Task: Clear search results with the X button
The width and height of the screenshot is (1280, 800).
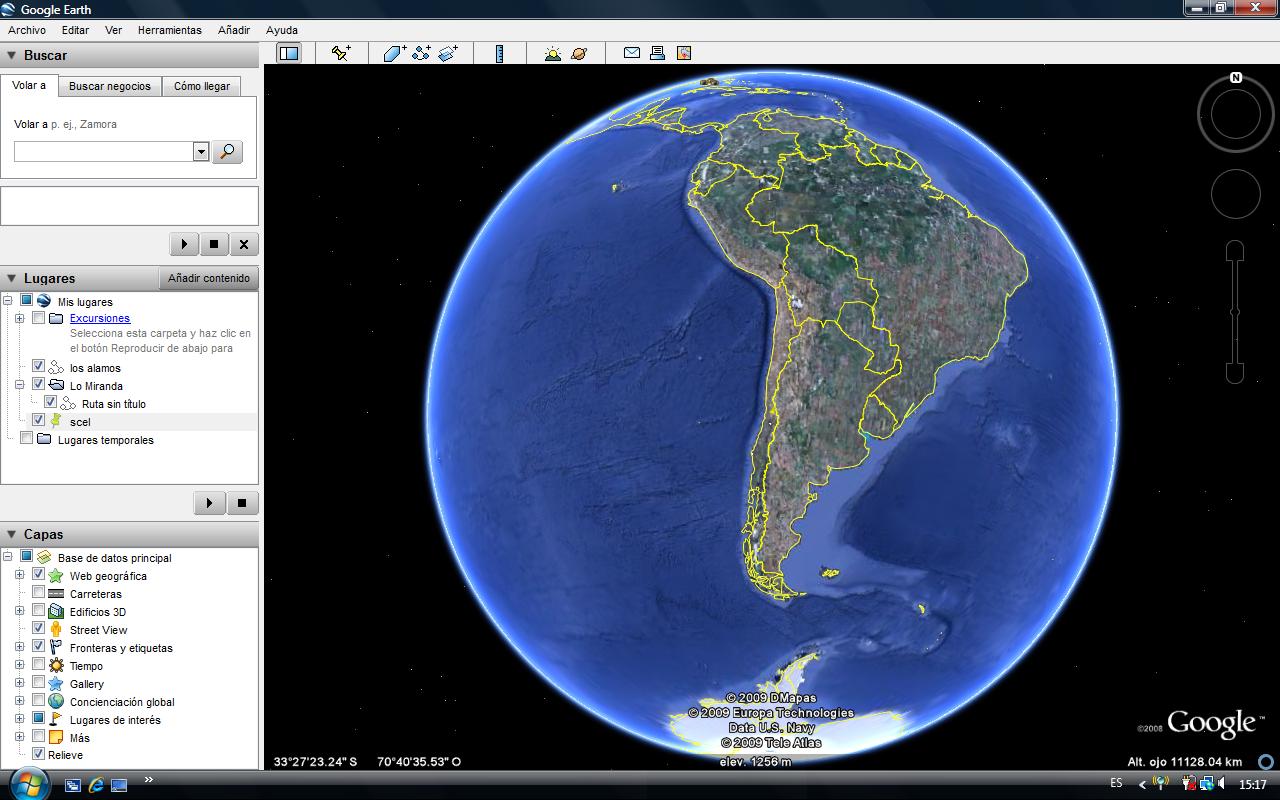Action: pos(244,244)
